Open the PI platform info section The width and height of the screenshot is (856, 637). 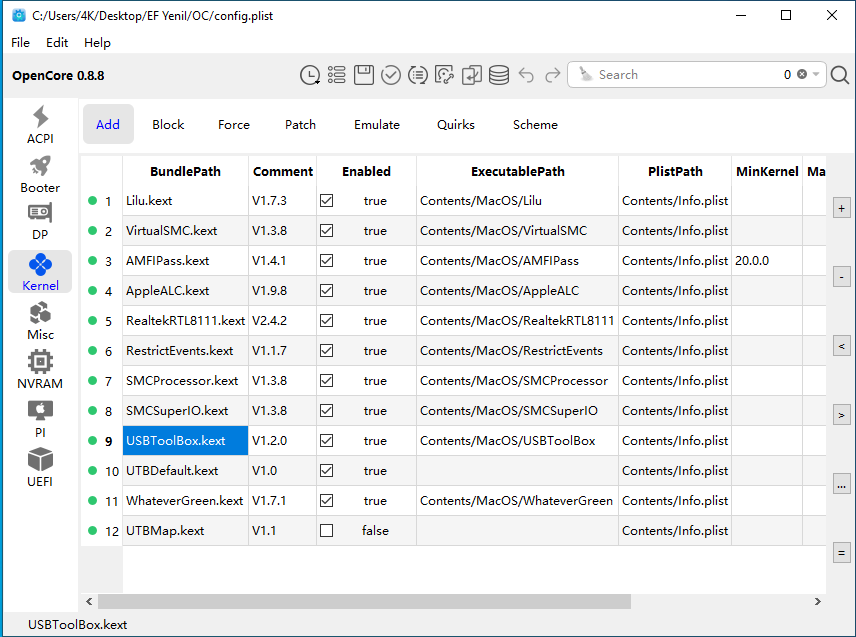click(x=40, y=419)
